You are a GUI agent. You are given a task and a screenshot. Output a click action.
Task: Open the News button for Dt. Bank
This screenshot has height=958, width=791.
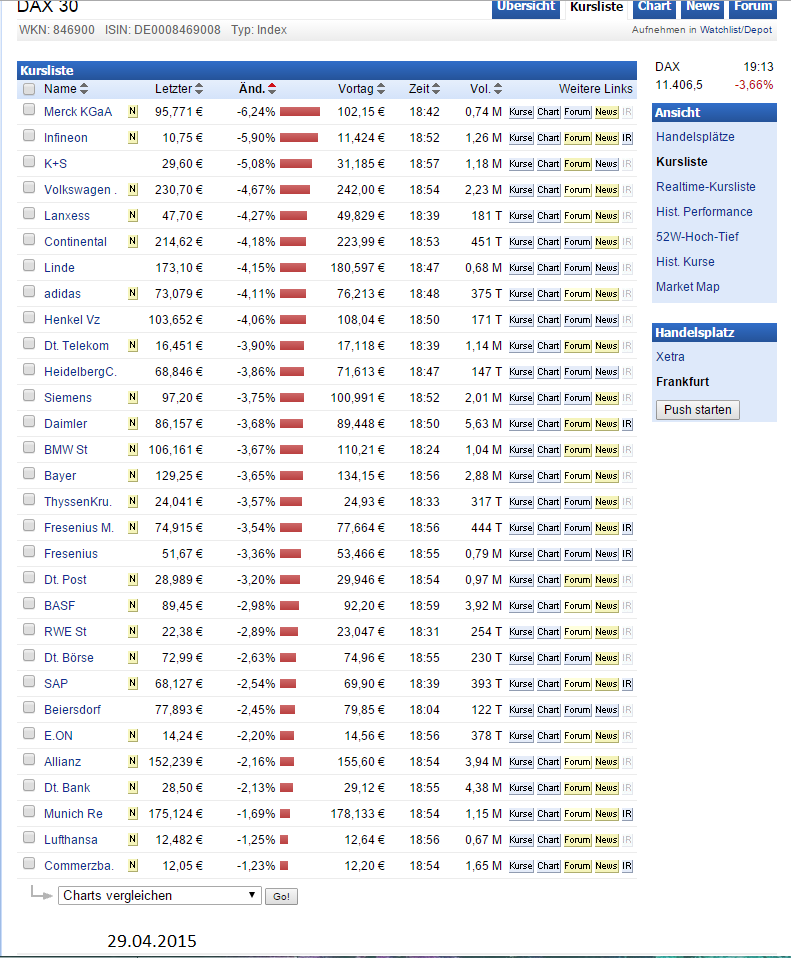[607, 788]
